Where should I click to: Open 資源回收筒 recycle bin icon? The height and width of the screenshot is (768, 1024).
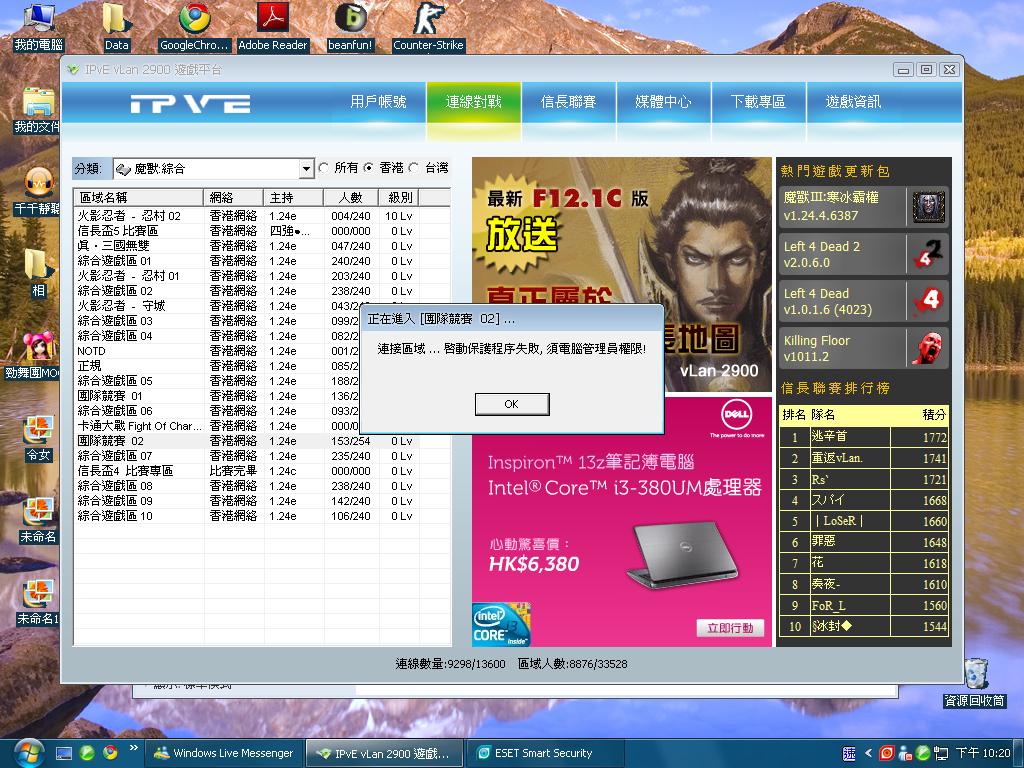(976, 682)
